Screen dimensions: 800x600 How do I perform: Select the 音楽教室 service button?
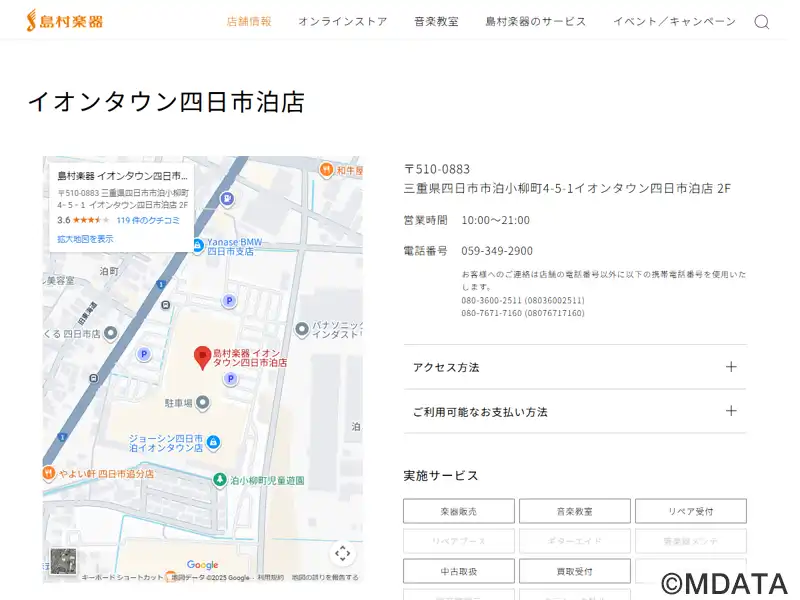tap(574, 511)
